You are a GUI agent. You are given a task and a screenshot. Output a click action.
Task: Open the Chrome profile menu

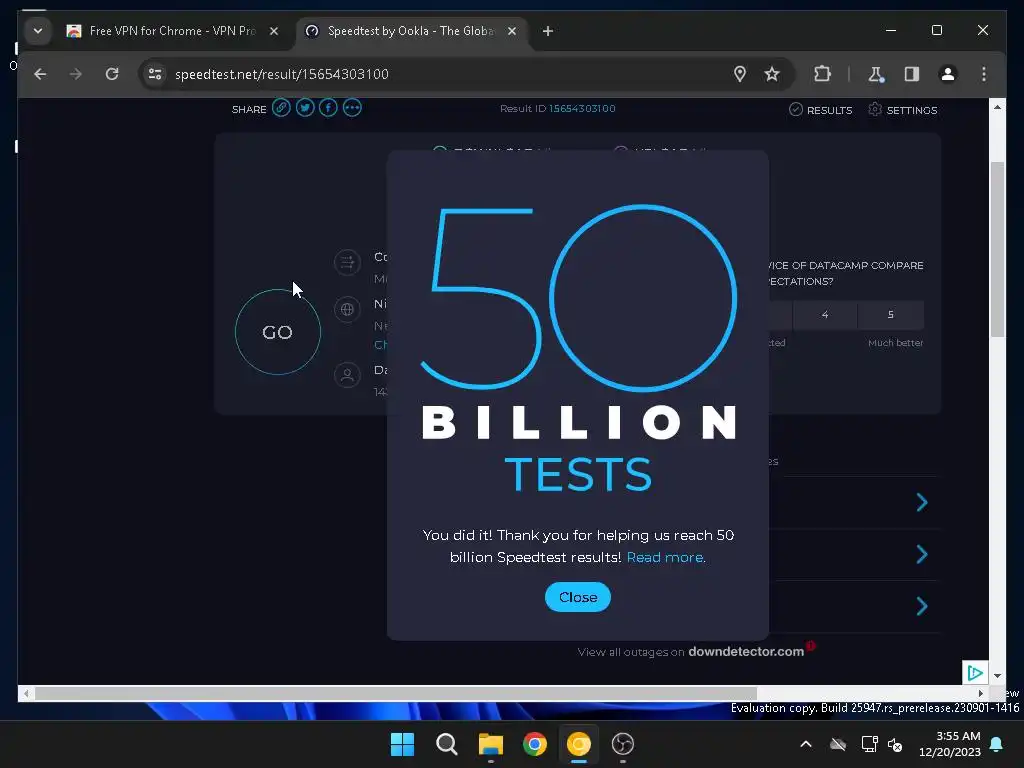pyautogui.click(x=948, y=74)
